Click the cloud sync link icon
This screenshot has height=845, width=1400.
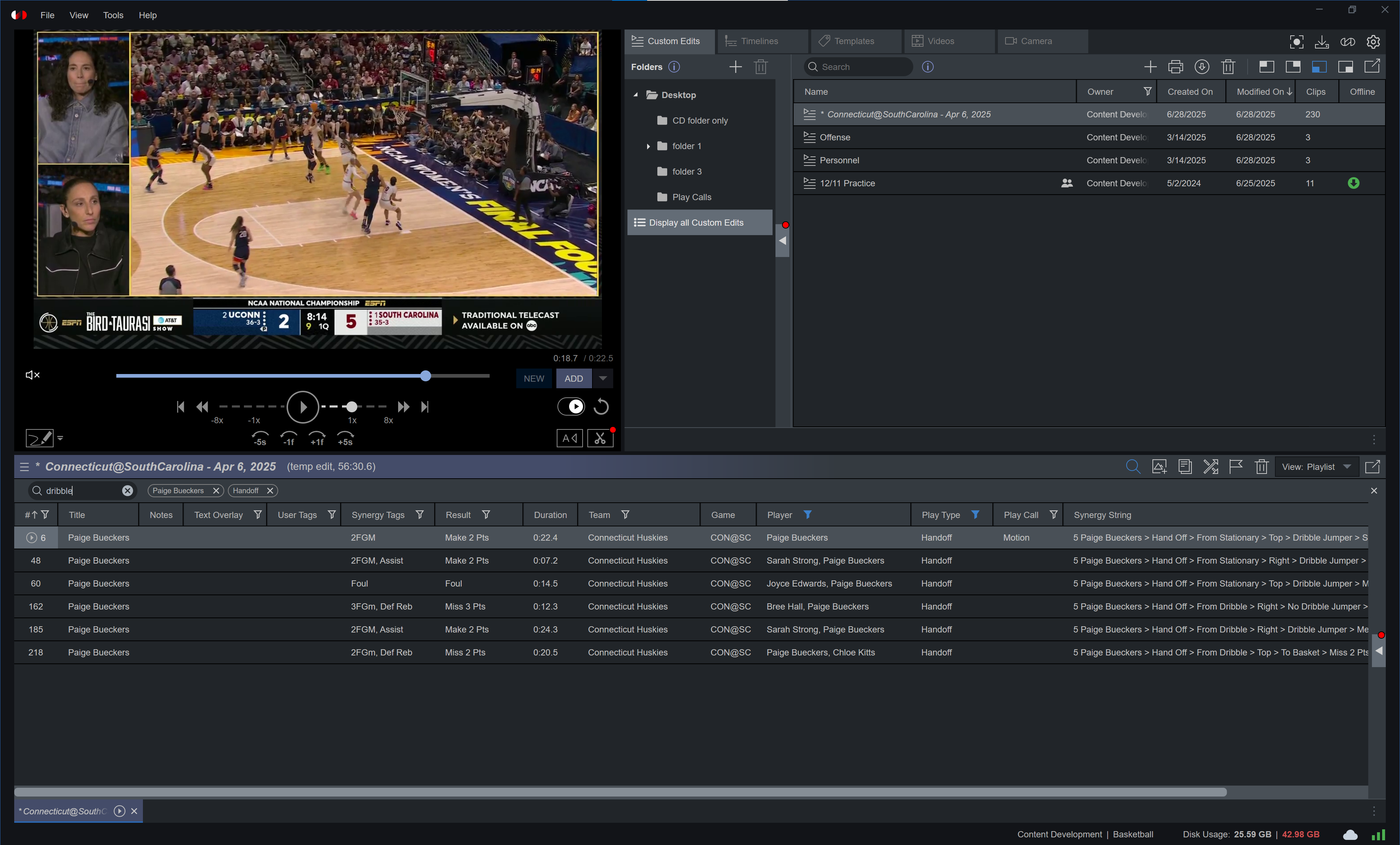(1348, 42)
